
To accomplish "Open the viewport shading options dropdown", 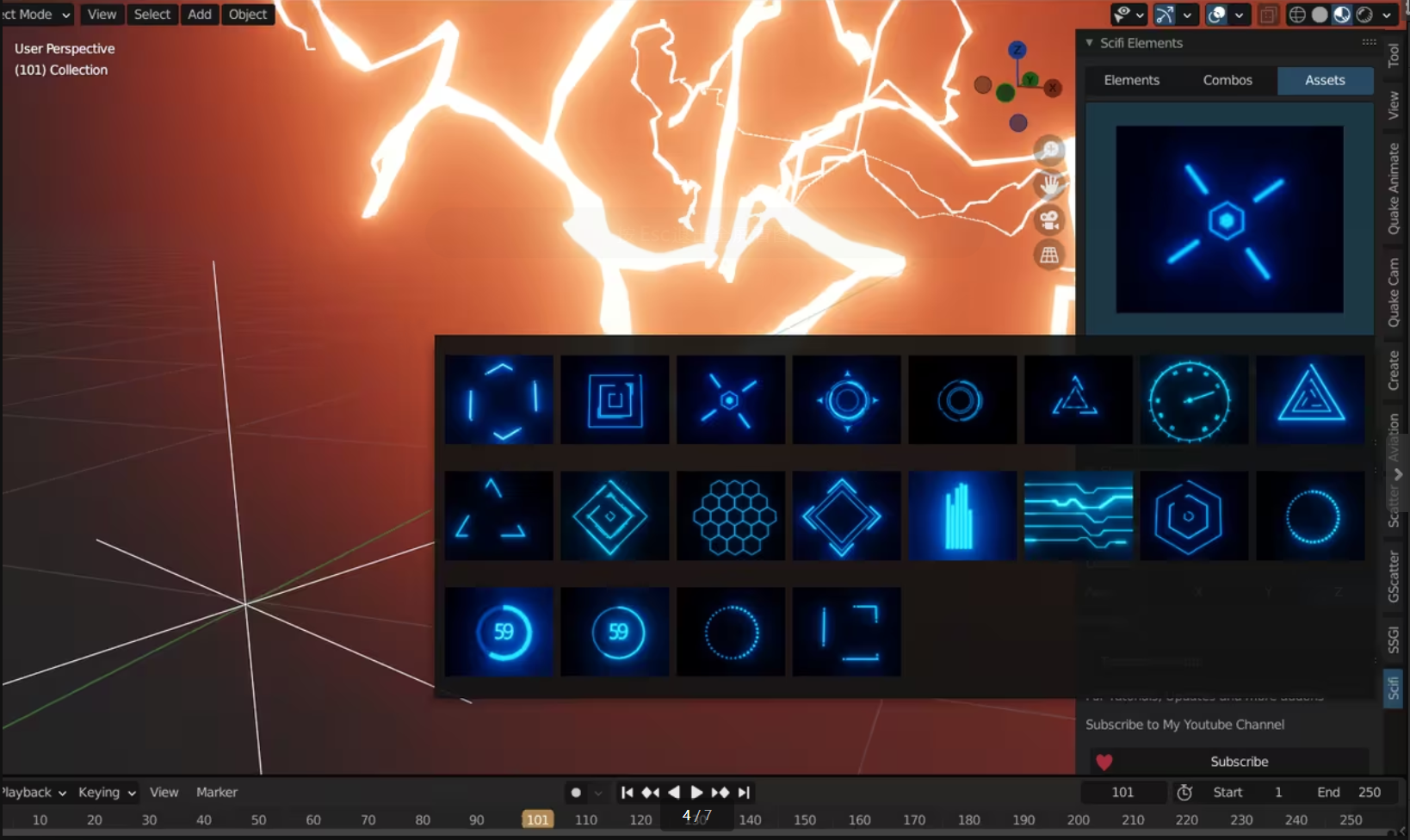I will [x=1387, y=15].
